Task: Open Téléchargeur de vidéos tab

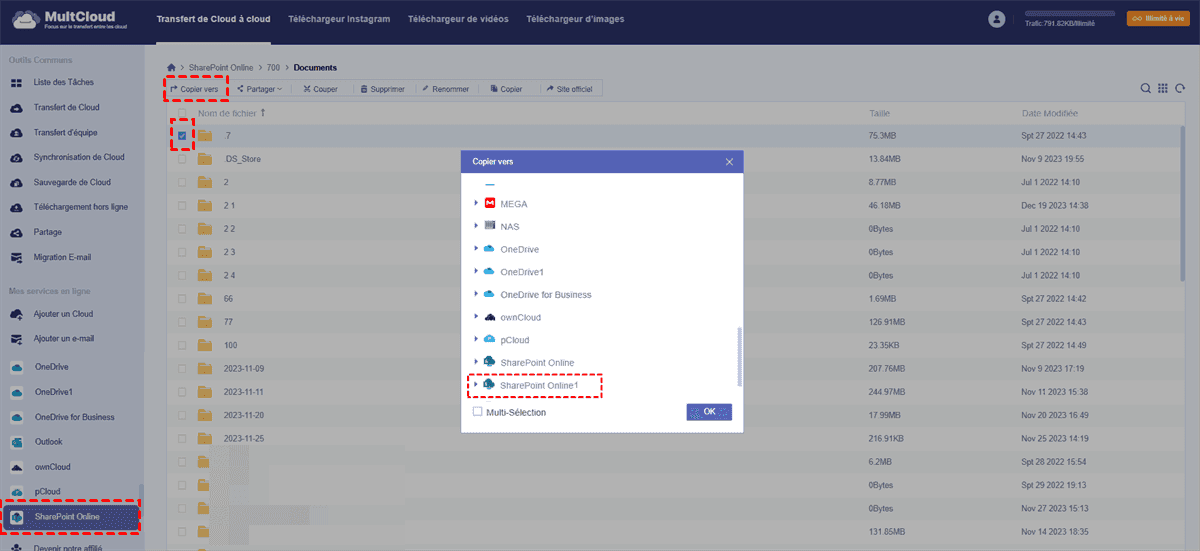Action: [x=458, y=19]
